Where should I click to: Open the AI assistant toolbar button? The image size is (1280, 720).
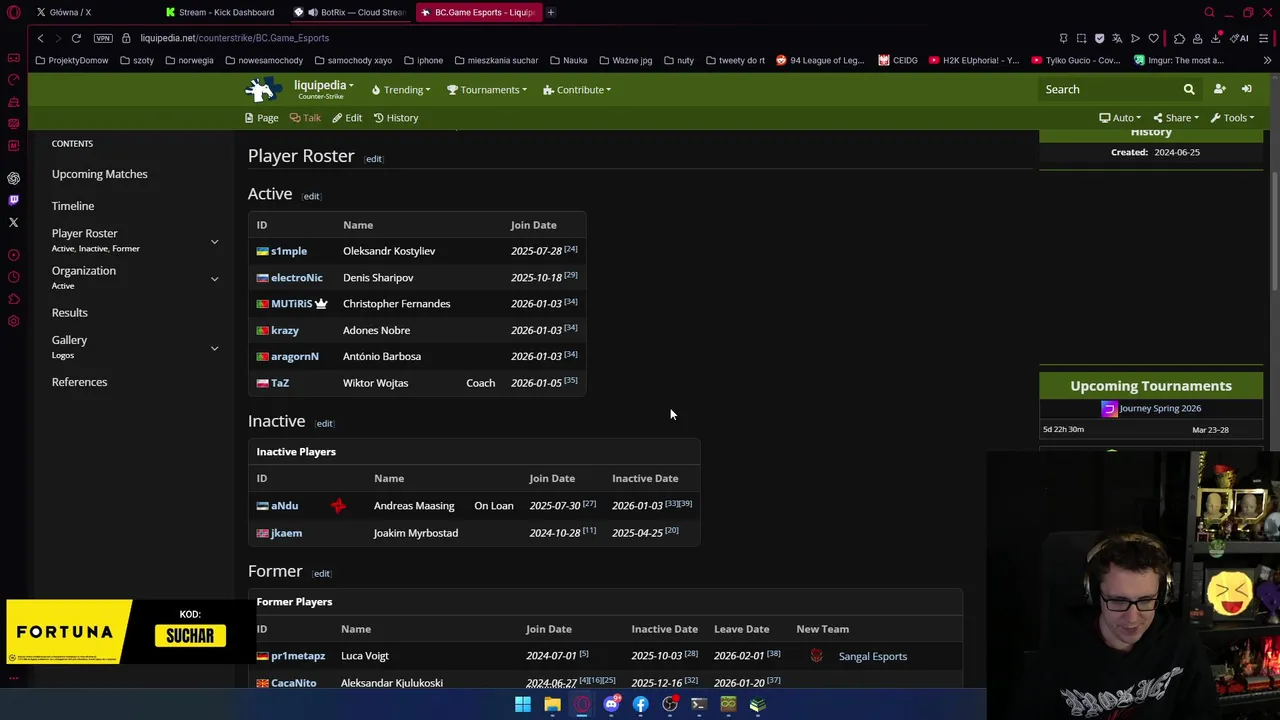point(1240,38)
